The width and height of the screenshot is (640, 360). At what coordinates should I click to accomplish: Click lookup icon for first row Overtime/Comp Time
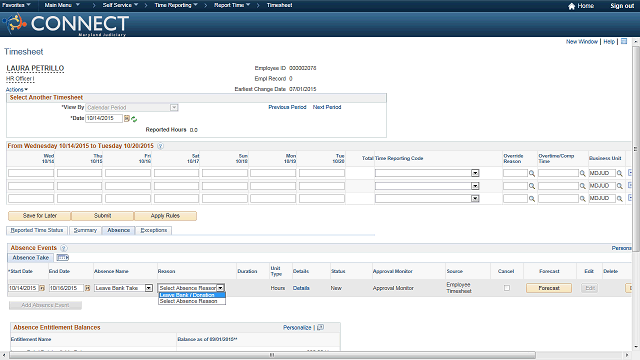pyautogui.click(x=582, y=173)
